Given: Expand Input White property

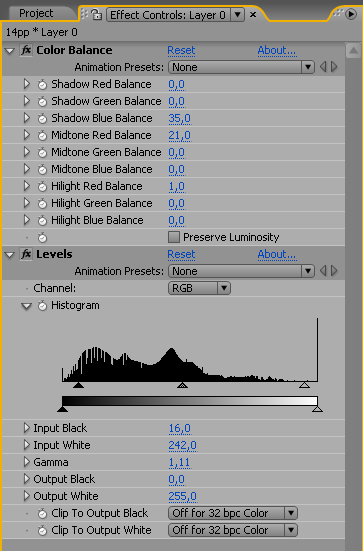Looking at the screenshot, I should (x=27, y=445).
